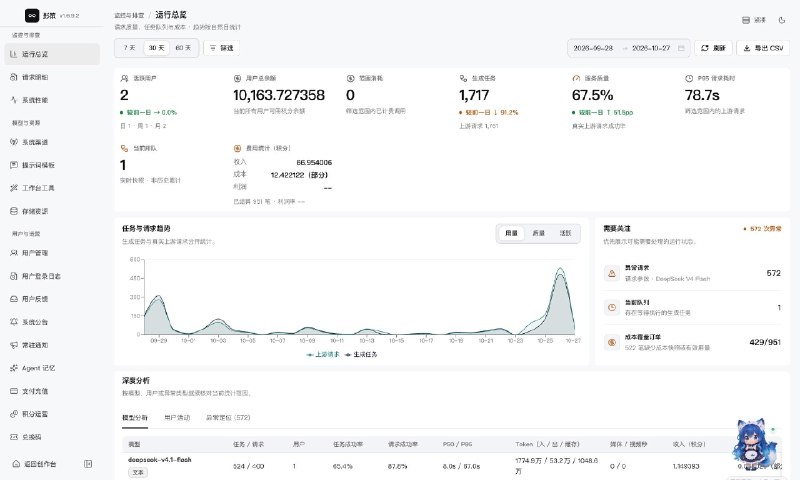Click 用户总余额 value 10,163.727358
800x480 pixels.
tap(279, 95)
